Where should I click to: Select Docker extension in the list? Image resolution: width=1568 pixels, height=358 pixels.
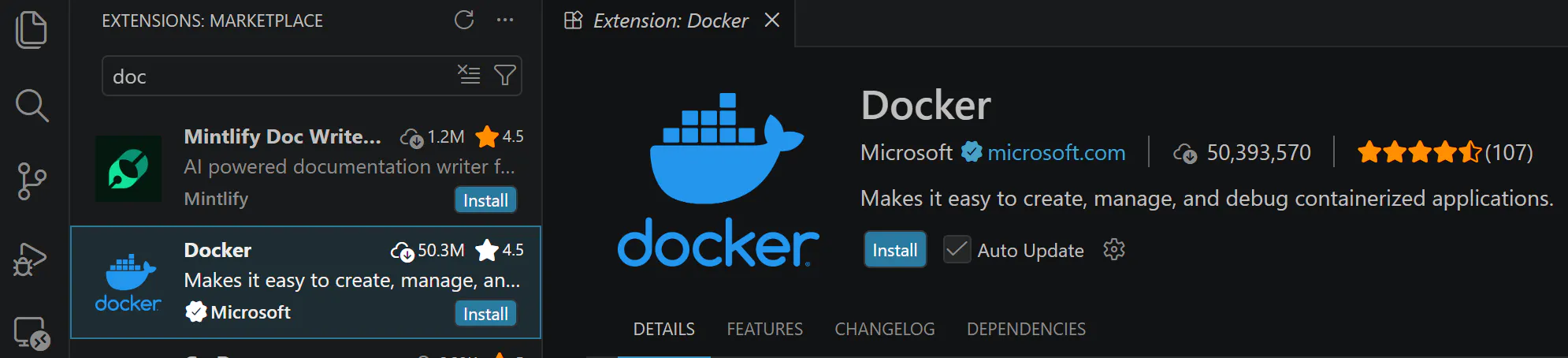pos(306,282)
